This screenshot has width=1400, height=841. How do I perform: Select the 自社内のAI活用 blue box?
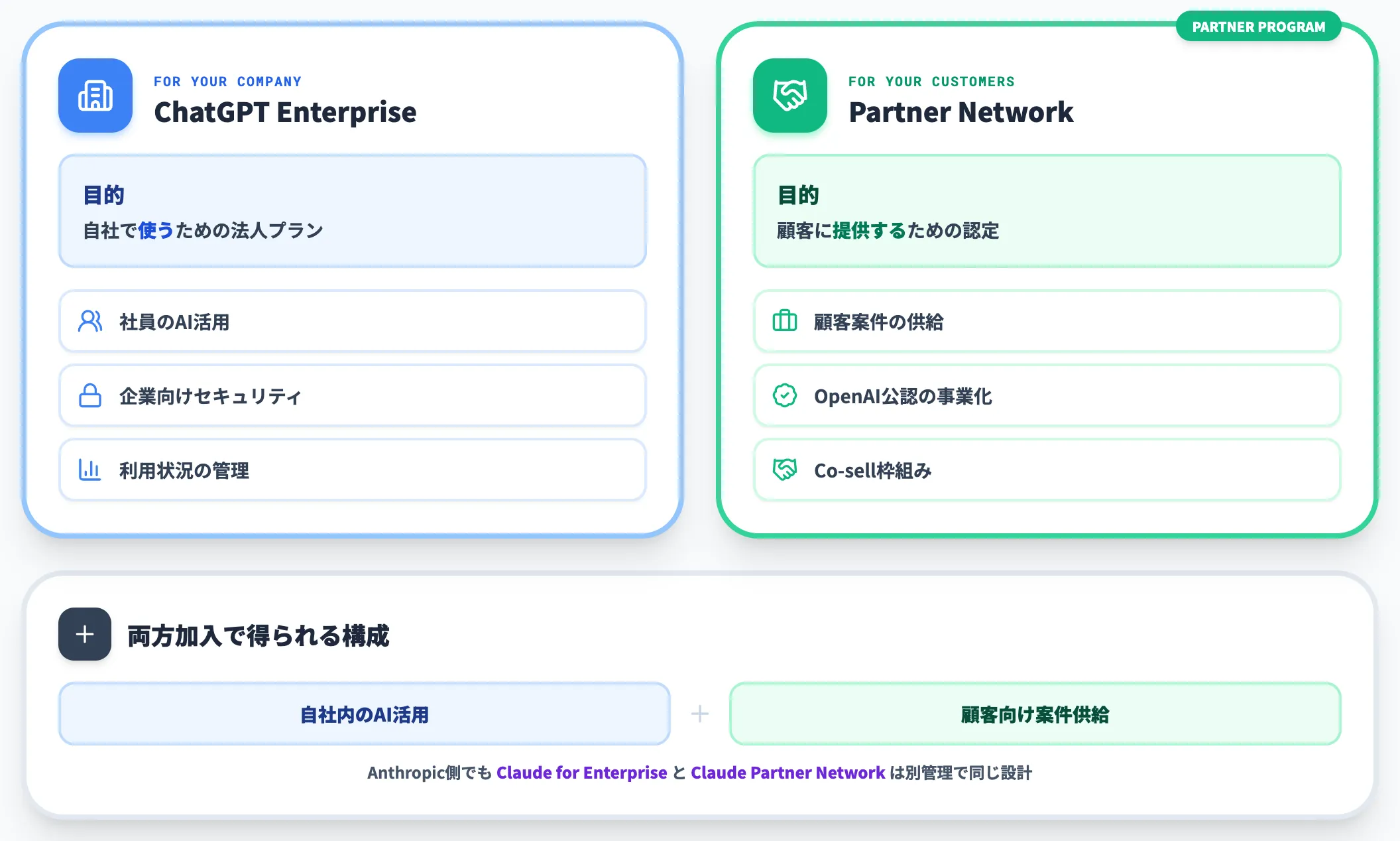pos(365,714)
